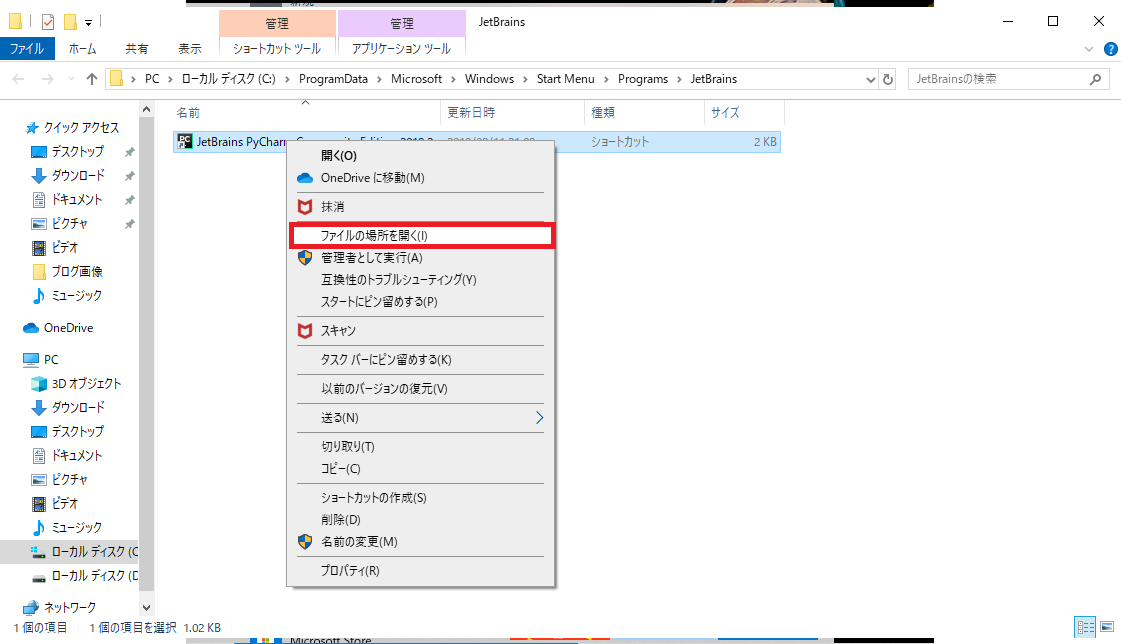The height and width of the screenshot is (644, 1121).
Task: Expand the 送る(N) submenu arrow
Action: click(539, 418)
